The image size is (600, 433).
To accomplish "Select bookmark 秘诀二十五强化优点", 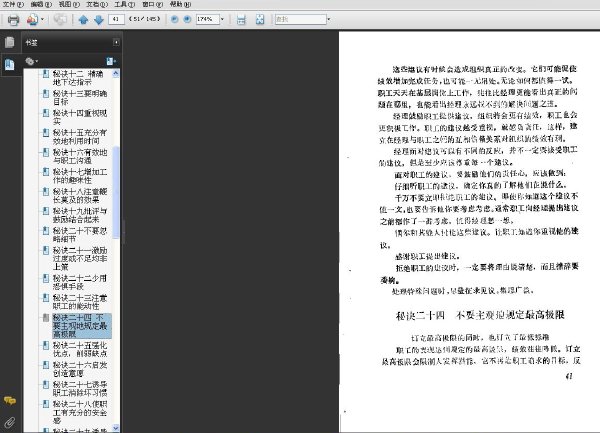I will pos(80,350).
